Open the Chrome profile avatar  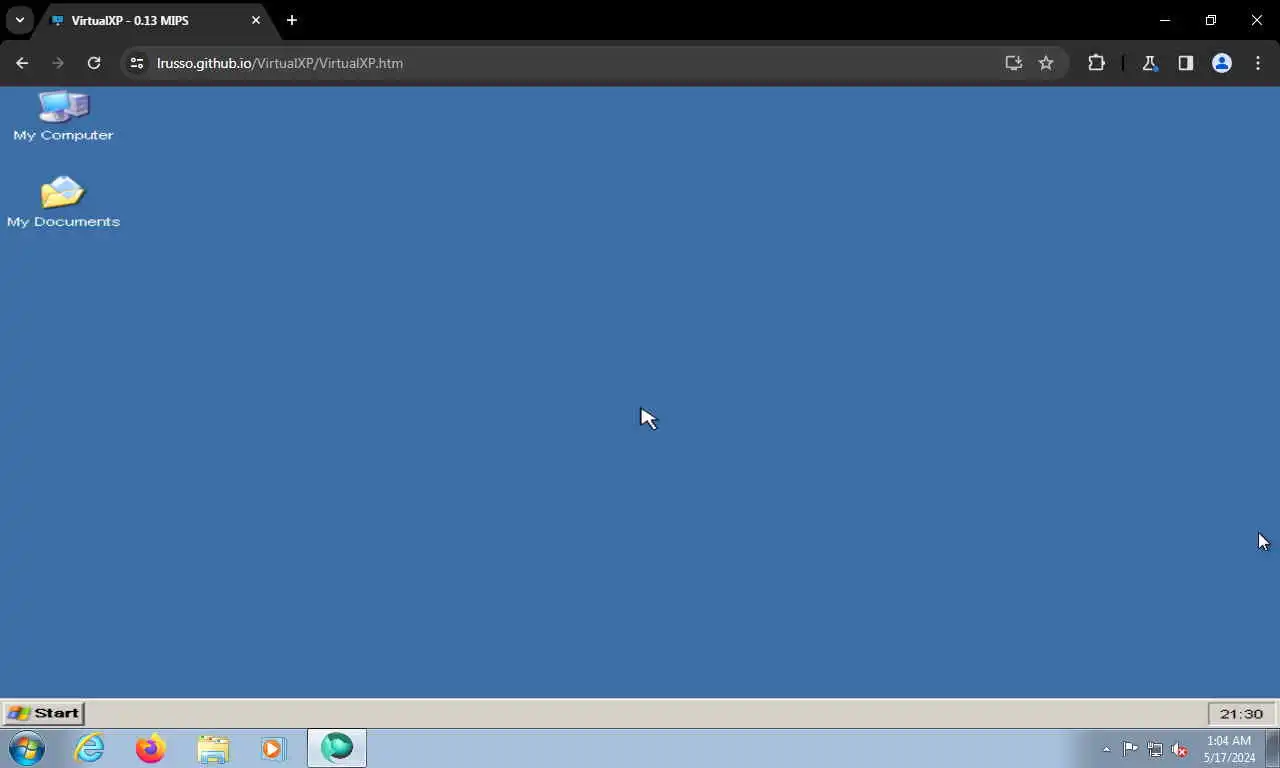pyautogui.click(x=1222, y=63)
